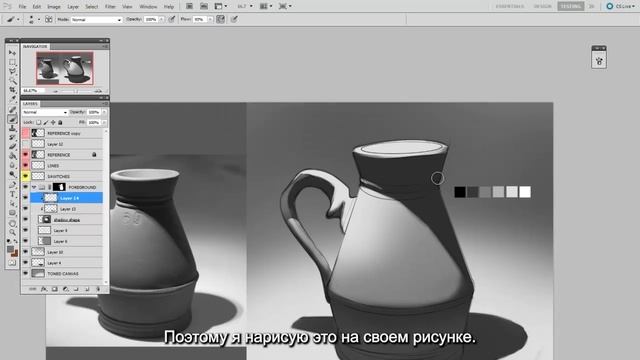The height and width of the screenshot is (360, 640).
Task: Toggle tablet pressure for size button
Action: (x=234, y=19)
